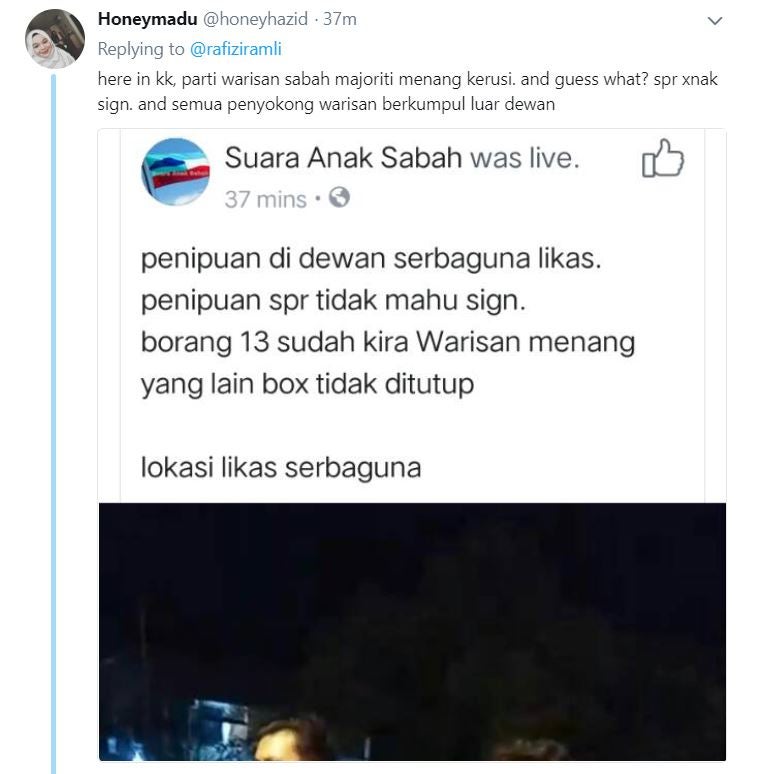The image size is (759, 774).
Task: Open the Honeymadu display name link
Action: point(148,19)
